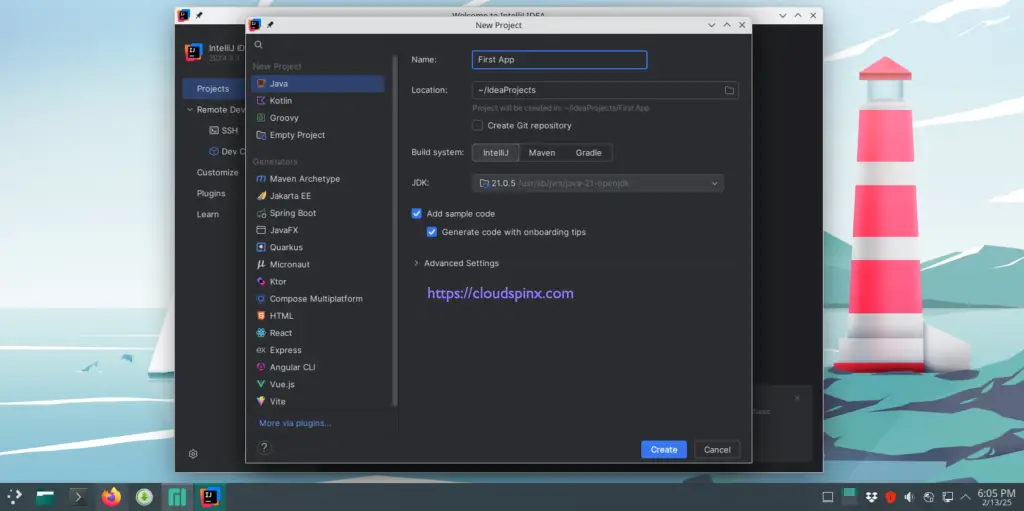This screenshot has height=511, width=1024.
Task: Launch Firefox from the taskbar
Action: [x=112, y=497]
